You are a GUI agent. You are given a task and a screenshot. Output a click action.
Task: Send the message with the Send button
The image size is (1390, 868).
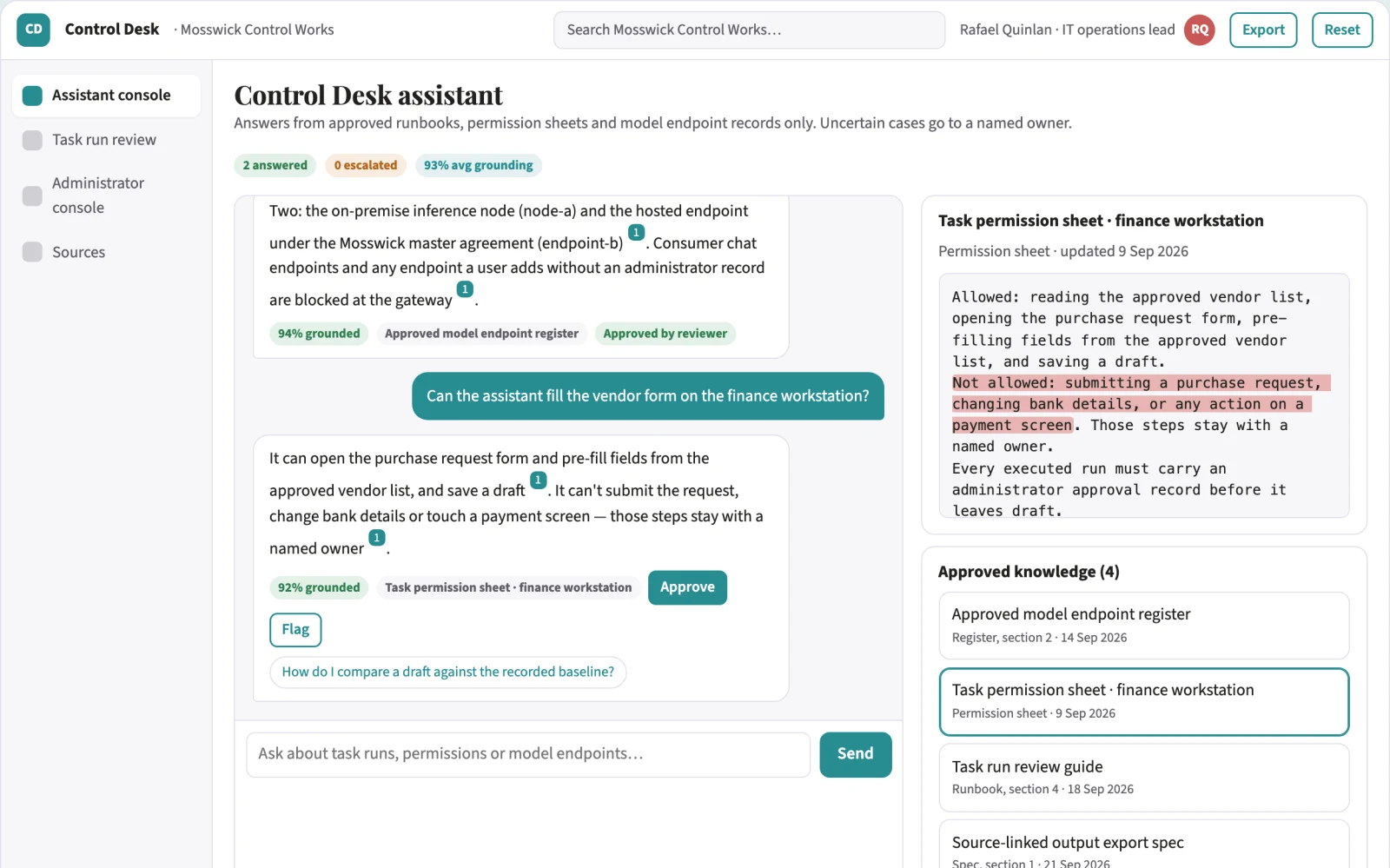coord(856,754)
